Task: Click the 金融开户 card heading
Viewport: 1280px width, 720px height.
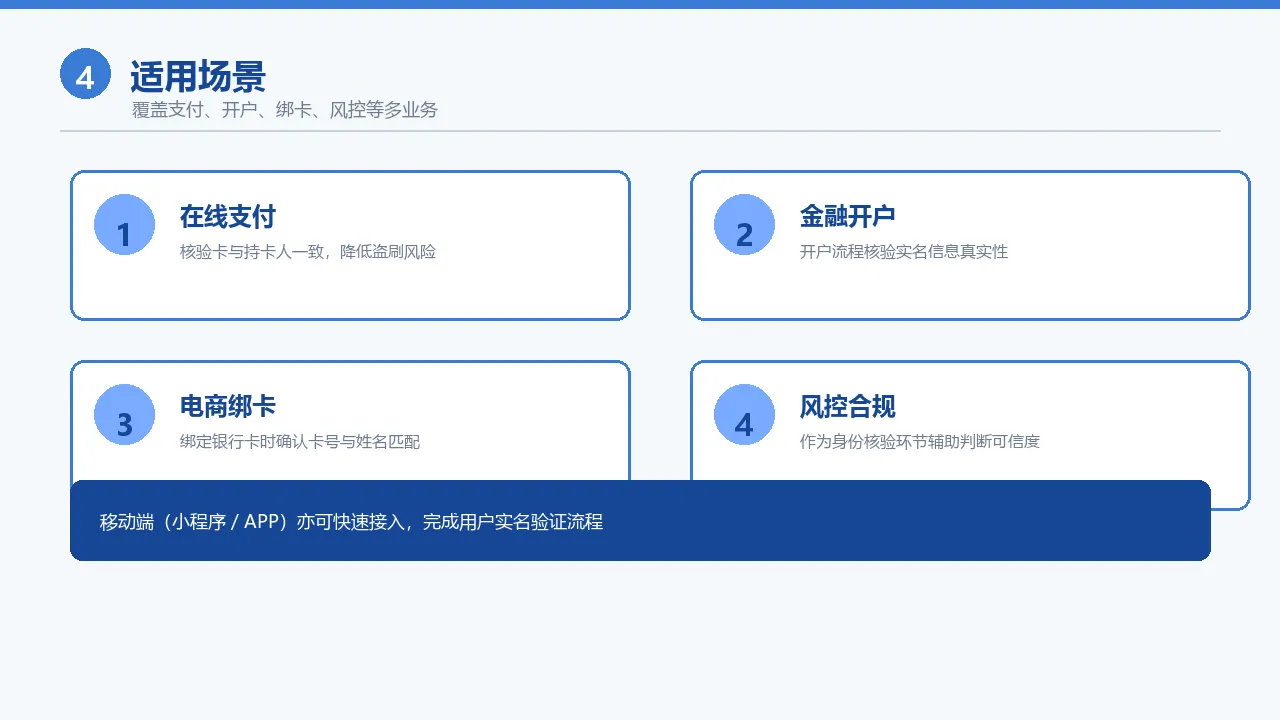Action: click(848, 216)
